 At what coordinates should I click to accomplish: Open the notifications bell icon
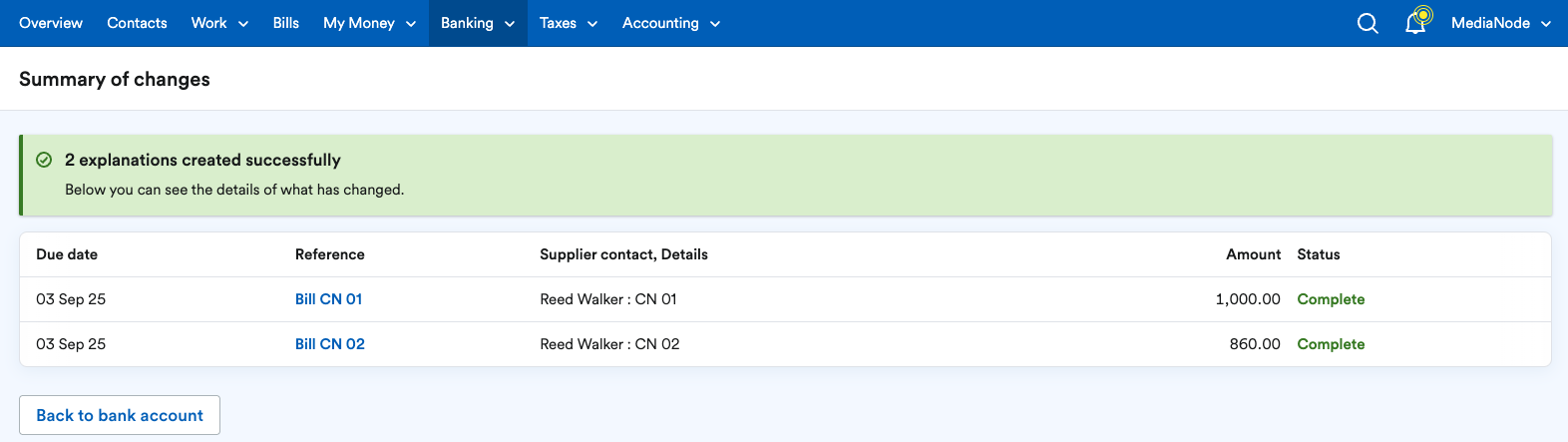point(1416,22)
